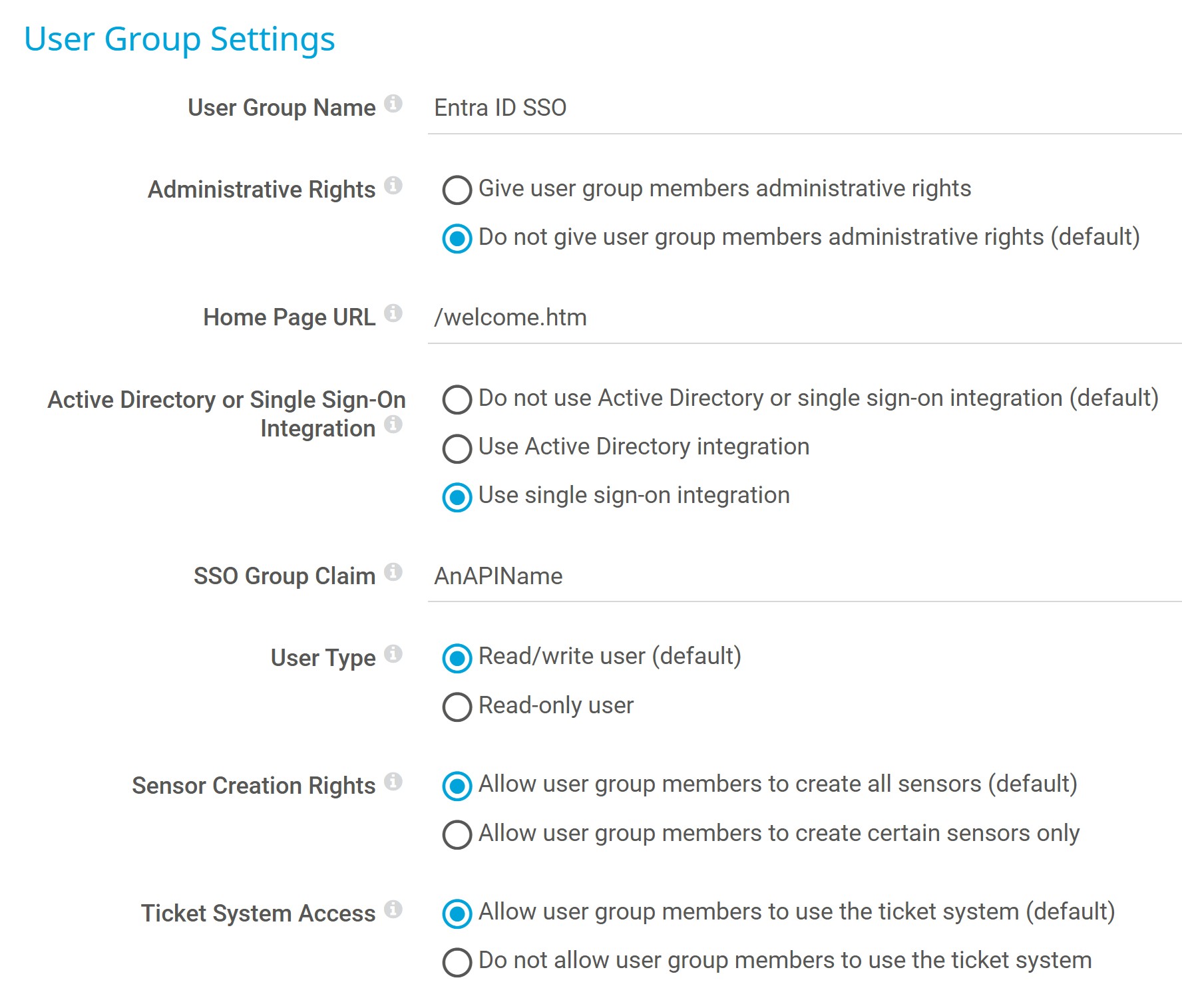1182x1008 pixels.
Task: Select Read/write user (default) option
Action: coord(457,658)
